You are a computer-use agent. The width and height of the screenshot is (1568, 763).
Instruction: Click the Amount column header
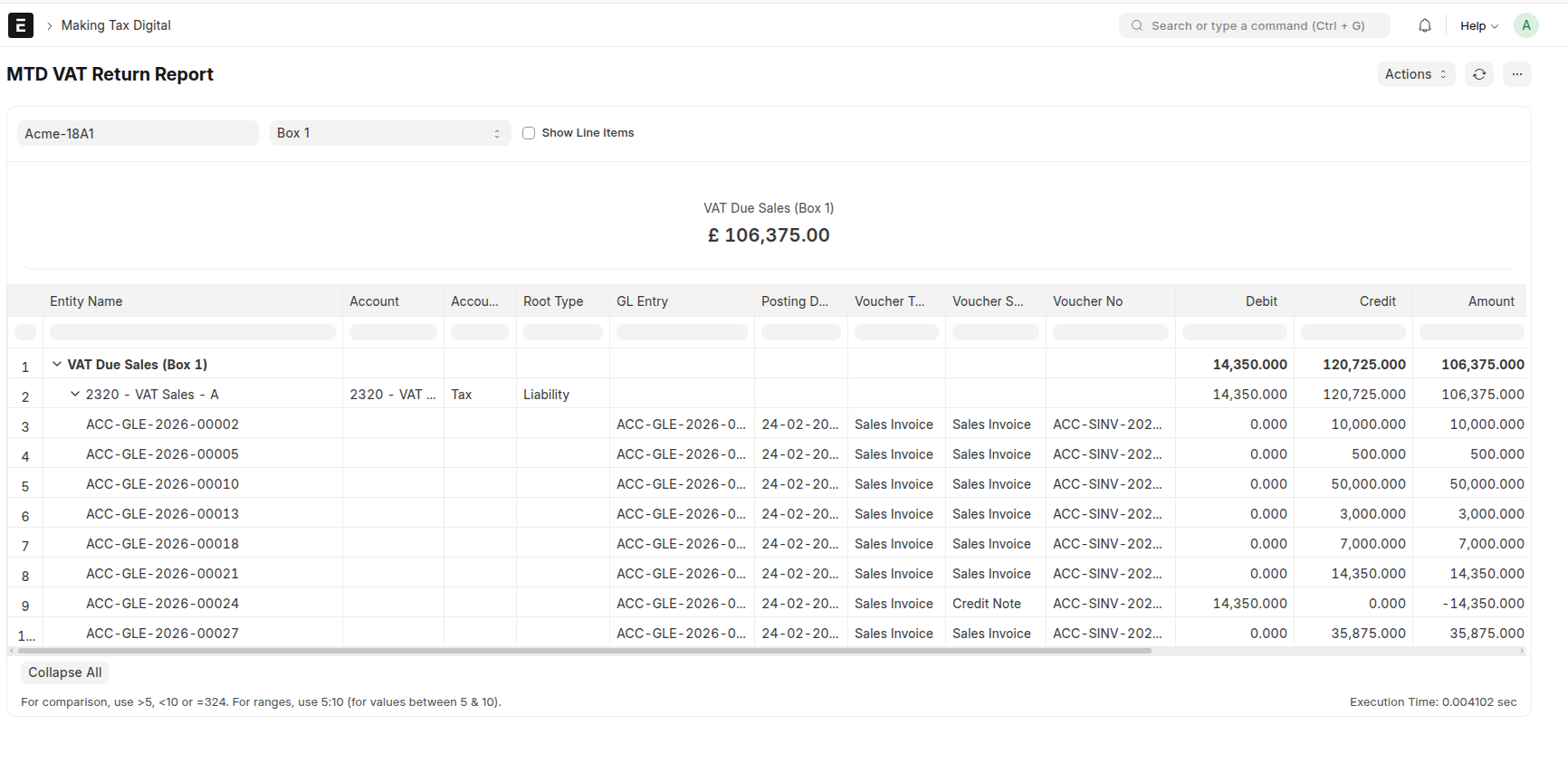click(1470, 301)
